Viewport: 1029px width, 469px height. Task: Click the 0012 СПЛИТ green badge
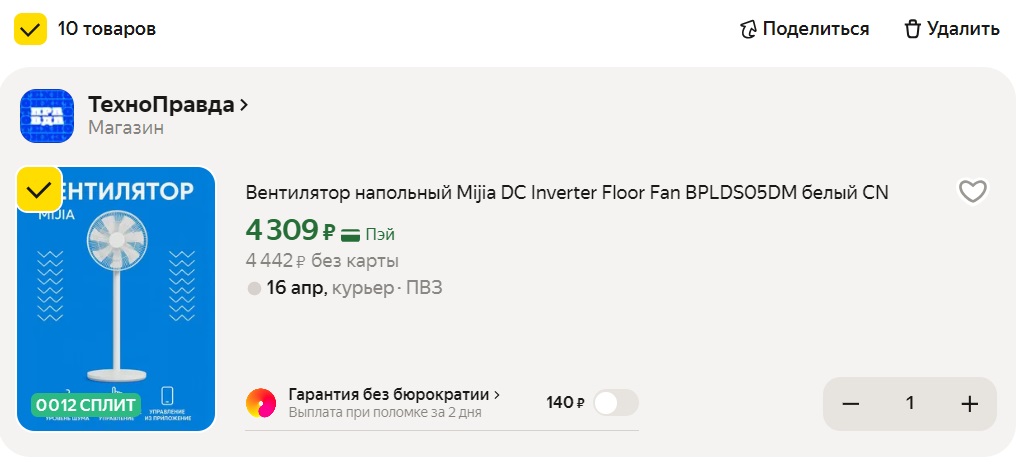(x=84, y=404)
